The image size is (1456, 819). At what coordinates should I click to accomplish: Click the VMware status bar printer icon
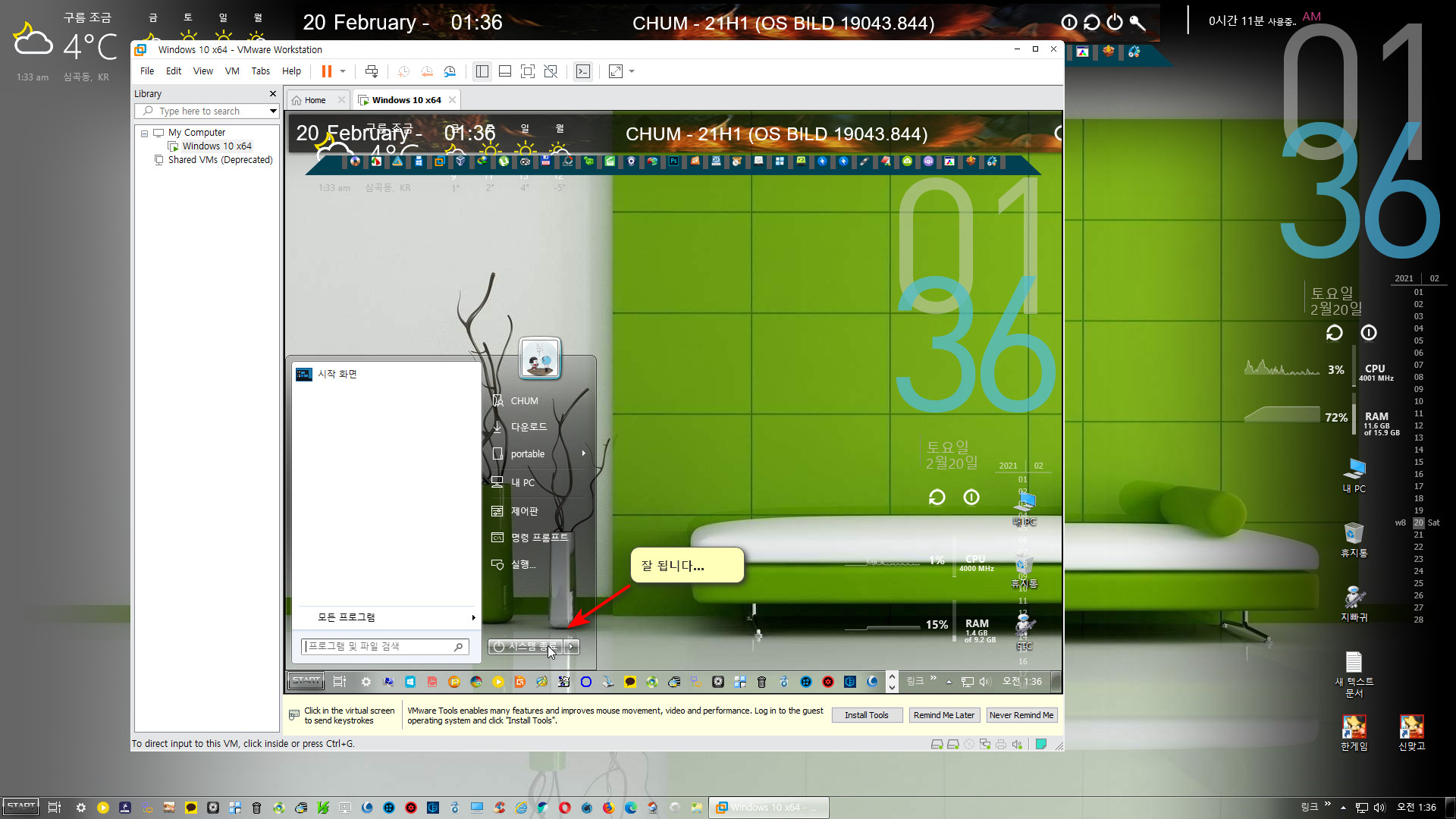point(1001,745)
